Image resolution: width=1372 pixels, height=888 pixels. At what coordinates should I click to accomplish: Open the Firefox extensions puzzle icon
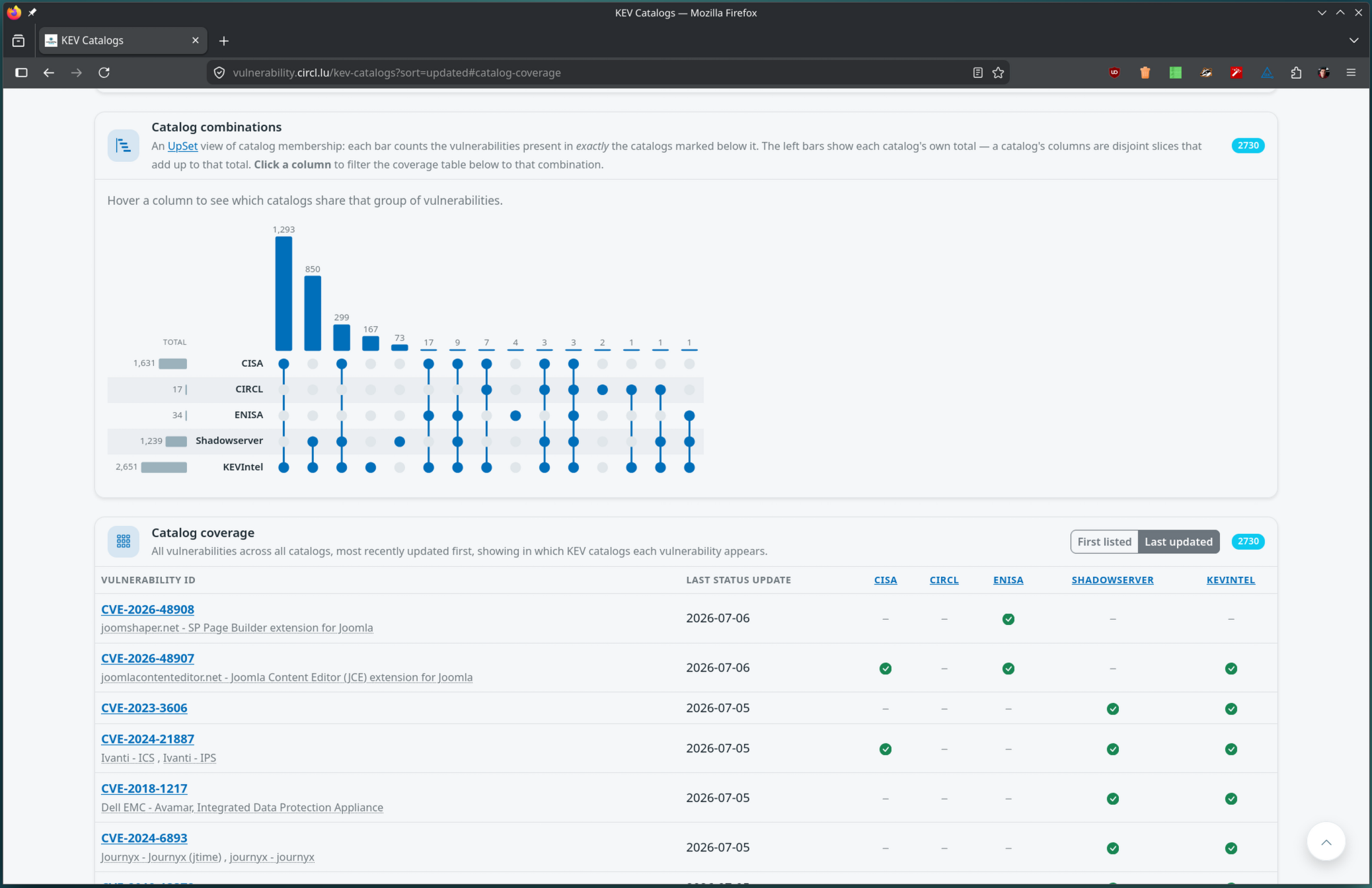tap(1295, 73)
